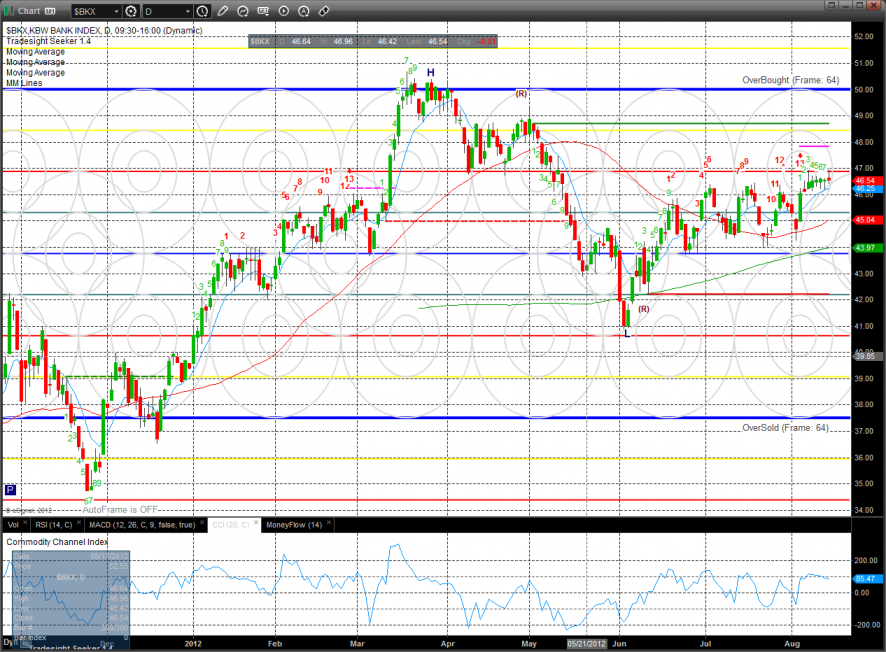The width and height of the screenshot is (886, 652).
Task: Click the blue P marker on chart
Action: [10, 490]
